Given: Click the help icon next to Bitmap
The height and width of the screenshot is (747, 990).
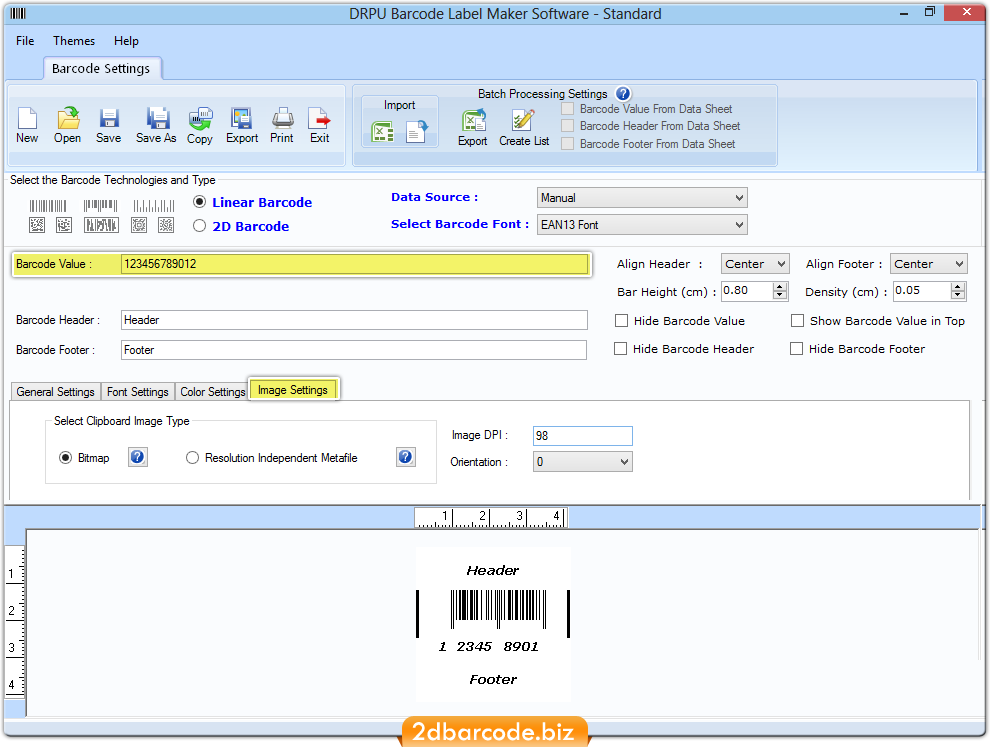Looking at the screenshot, I should [138, 457].
